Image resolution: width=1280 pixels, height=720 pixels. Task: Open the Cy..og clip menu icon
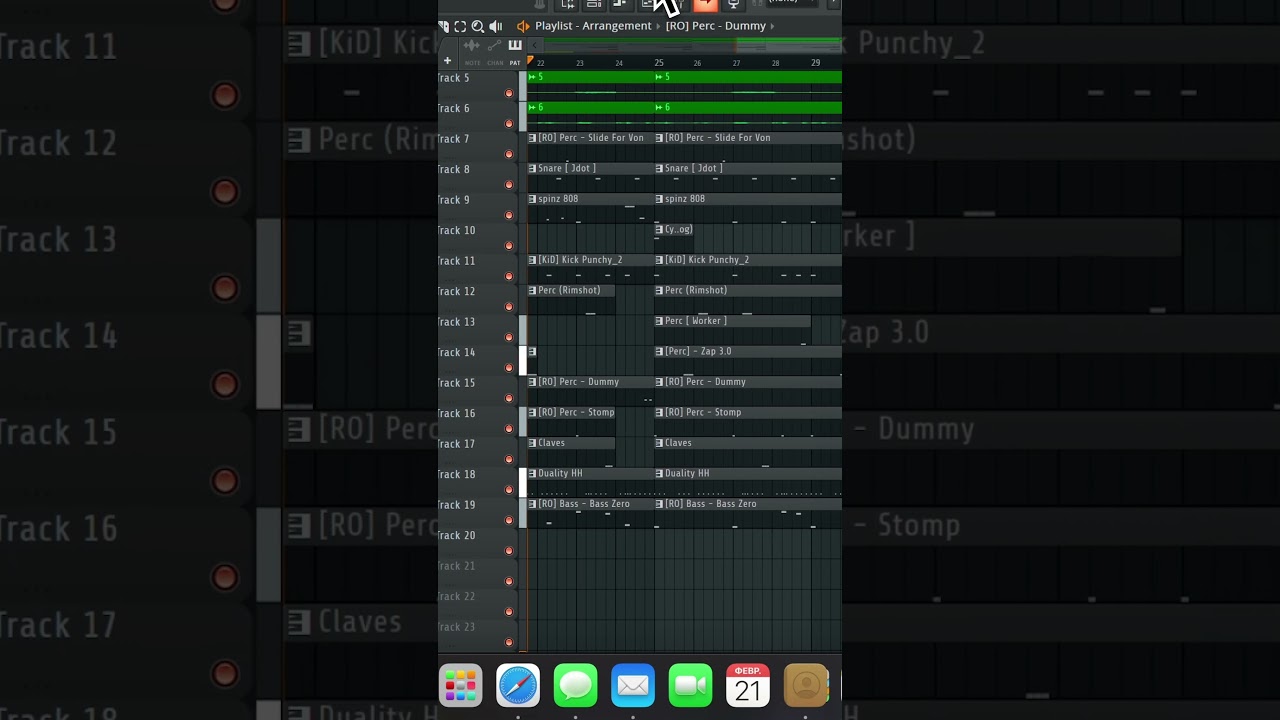tap(659, 230)
